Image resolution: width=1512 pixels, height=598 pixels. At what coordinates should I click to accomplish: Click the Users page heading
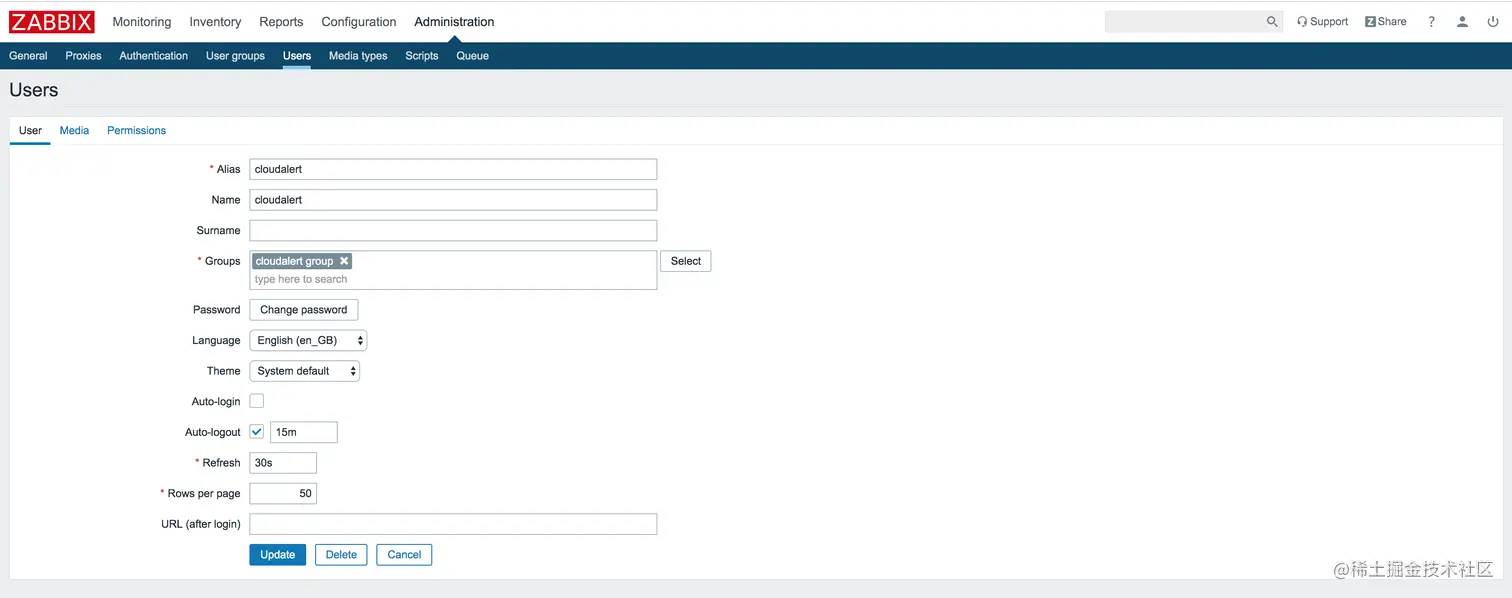click(x=34, y=90)
